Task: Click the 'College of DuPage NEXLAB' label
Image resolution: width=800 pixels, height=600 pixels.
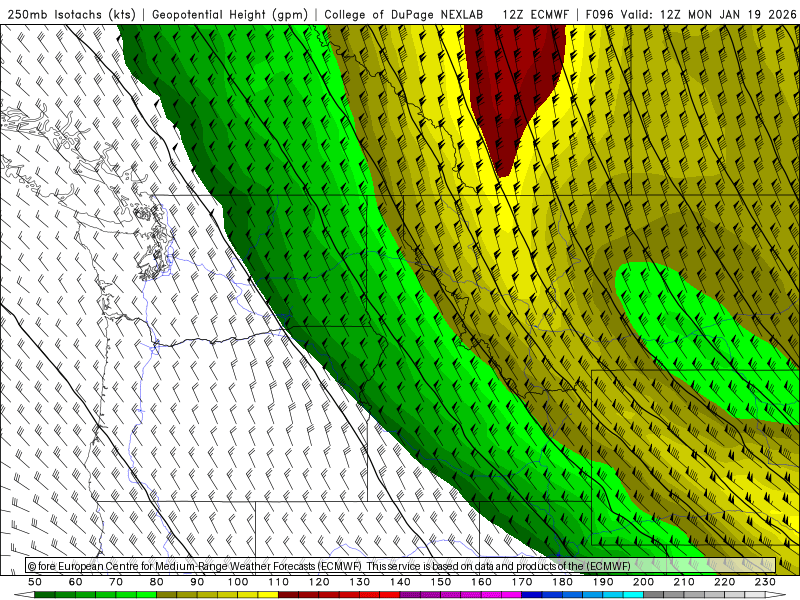Action: pos(404,14)
